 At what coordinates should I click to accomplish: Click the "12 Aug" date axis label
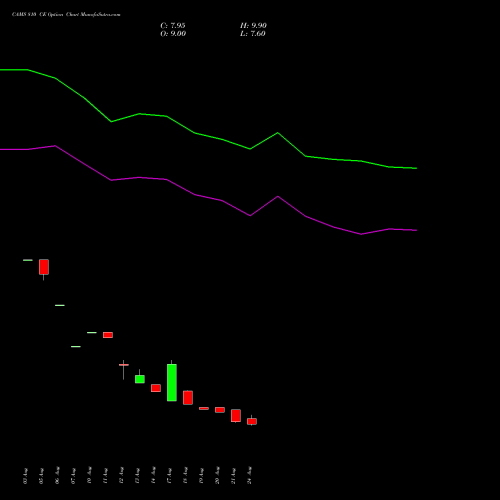[x=121, y=476]
